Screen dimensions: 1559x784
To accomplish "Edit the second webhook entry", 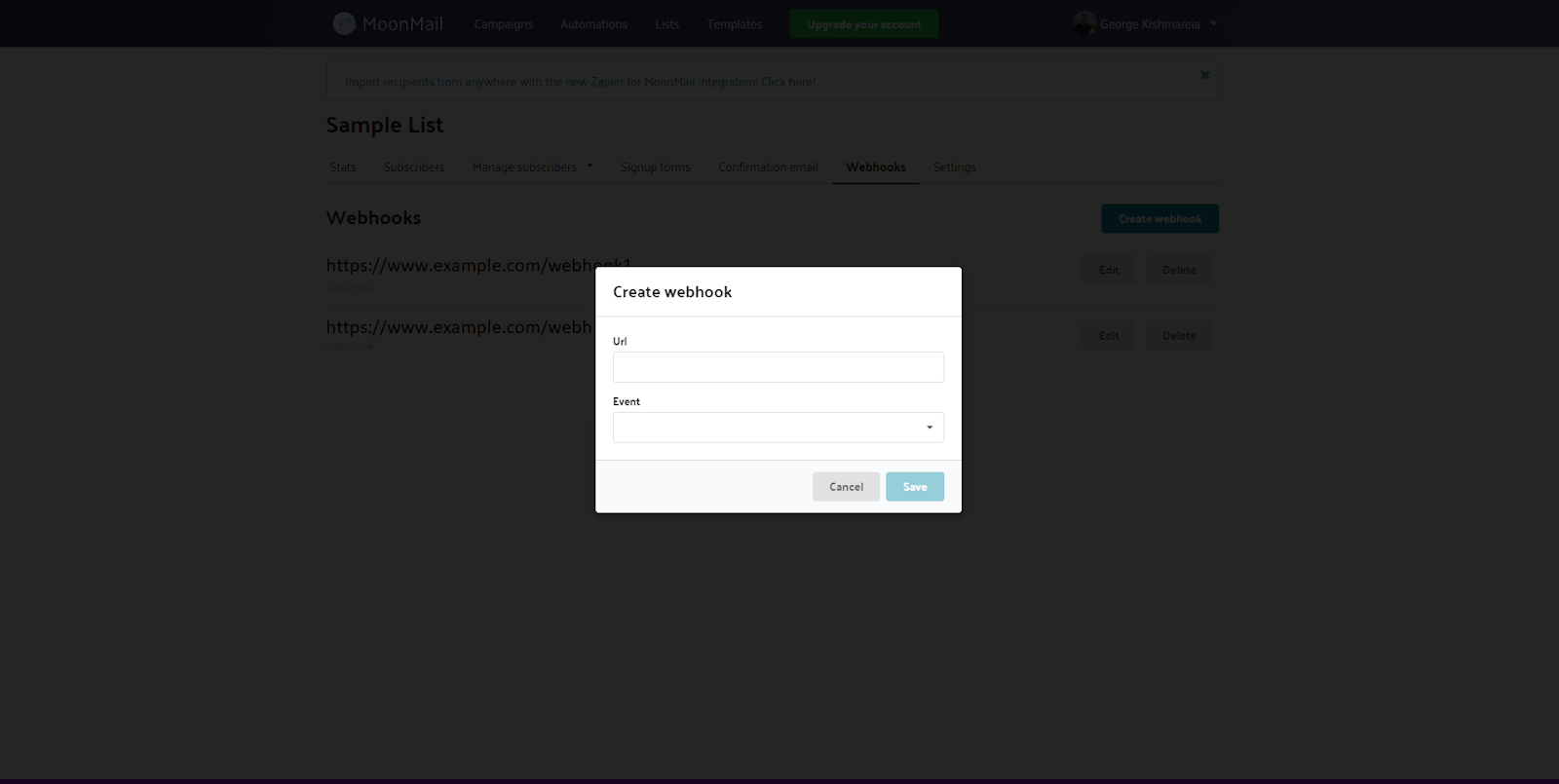I will [1109, 336].
